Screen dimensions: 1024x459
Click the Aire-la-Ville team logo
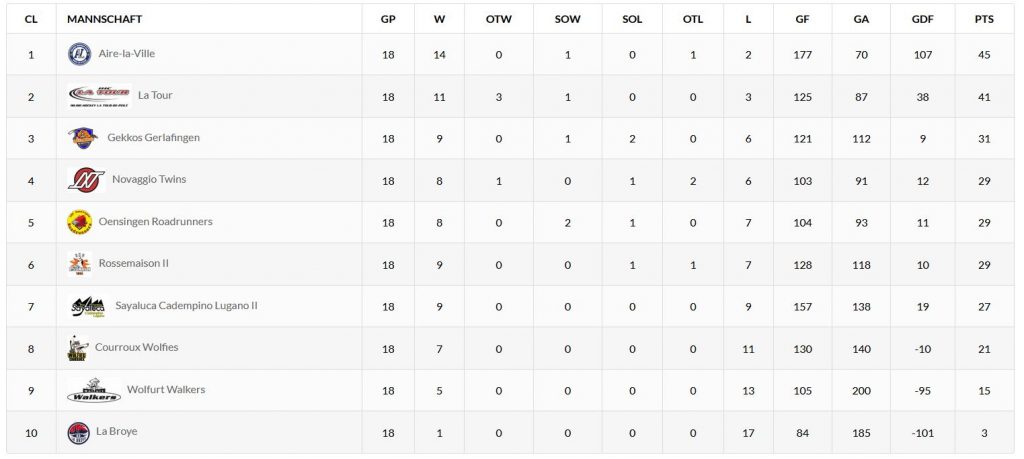pos(79,54)
